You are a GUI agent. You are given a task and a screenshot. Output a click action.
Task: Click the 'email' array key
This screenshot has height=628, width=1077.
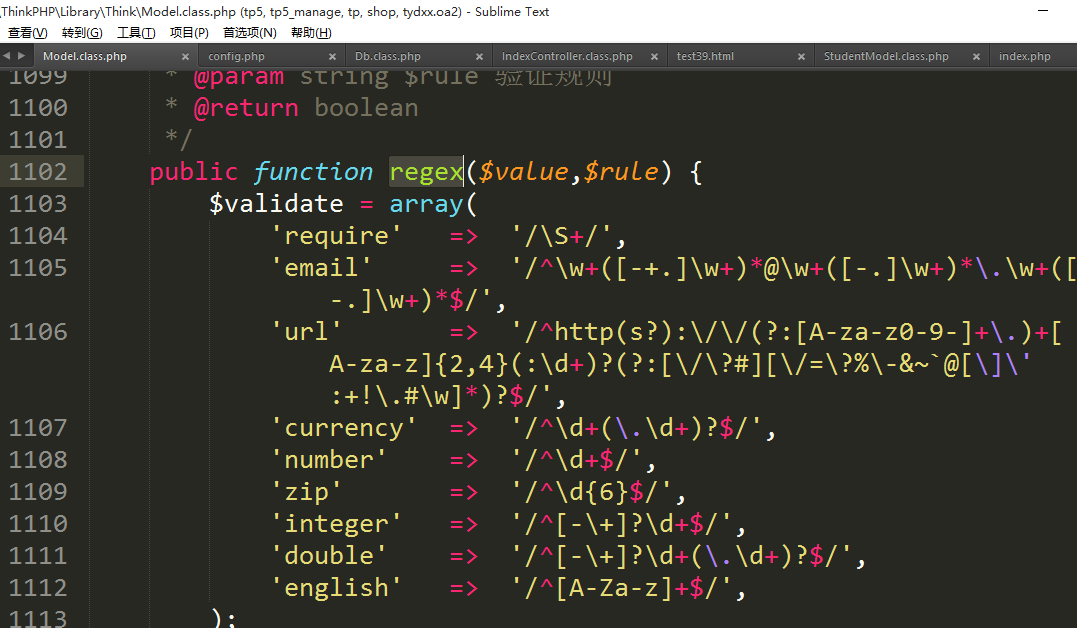point(321,268)
